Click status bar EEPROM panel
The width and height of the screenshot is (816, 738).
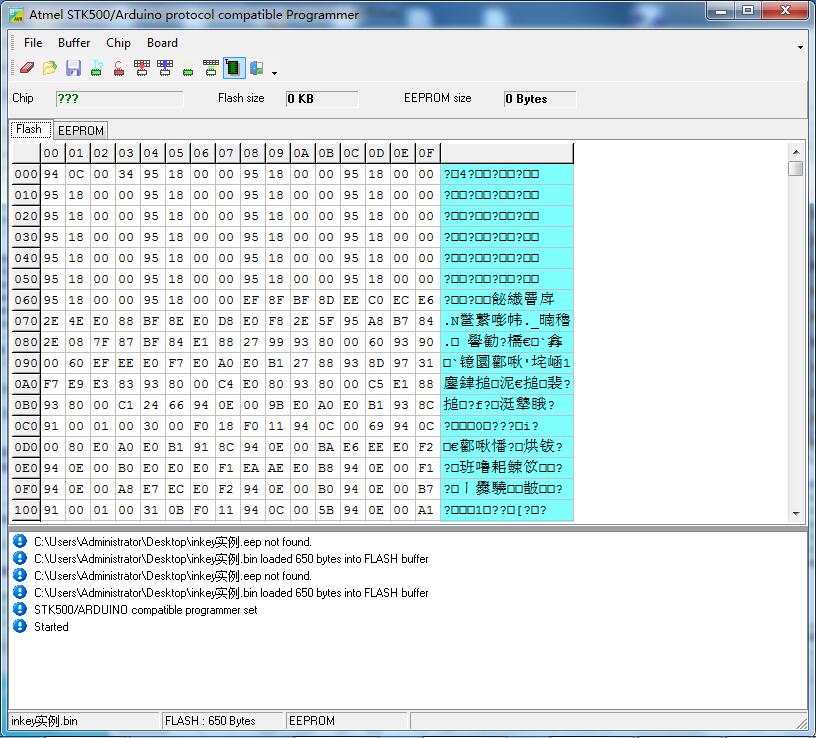point(346,721)
